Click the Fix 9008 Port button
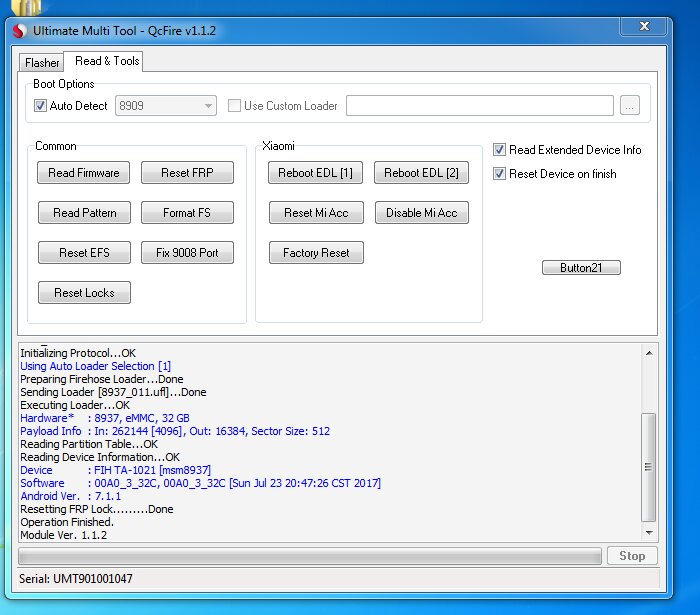Viewport: 700px width, 615px height. (187, 253)
